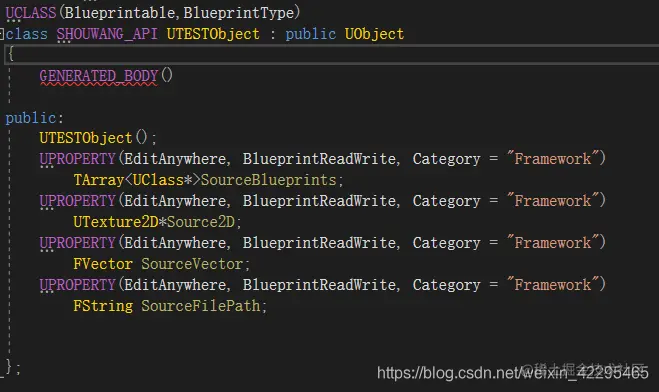Click the GENERATED_BODY macro with red underline
The height and width of the screenshot is (392, 659).
[x=98, y=76]
